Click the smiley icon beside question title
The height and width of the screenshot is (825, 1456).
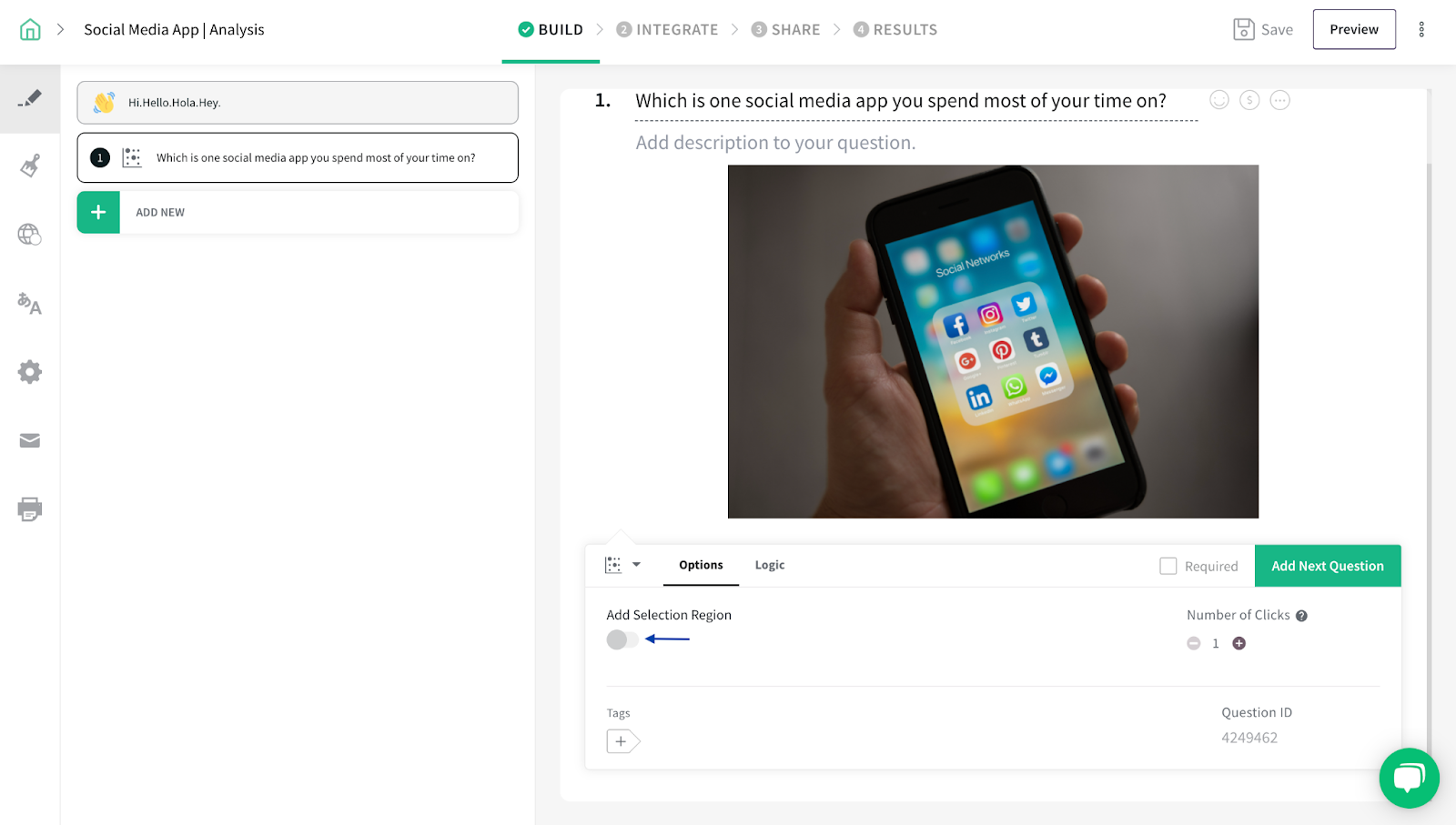pos(1219,100)
